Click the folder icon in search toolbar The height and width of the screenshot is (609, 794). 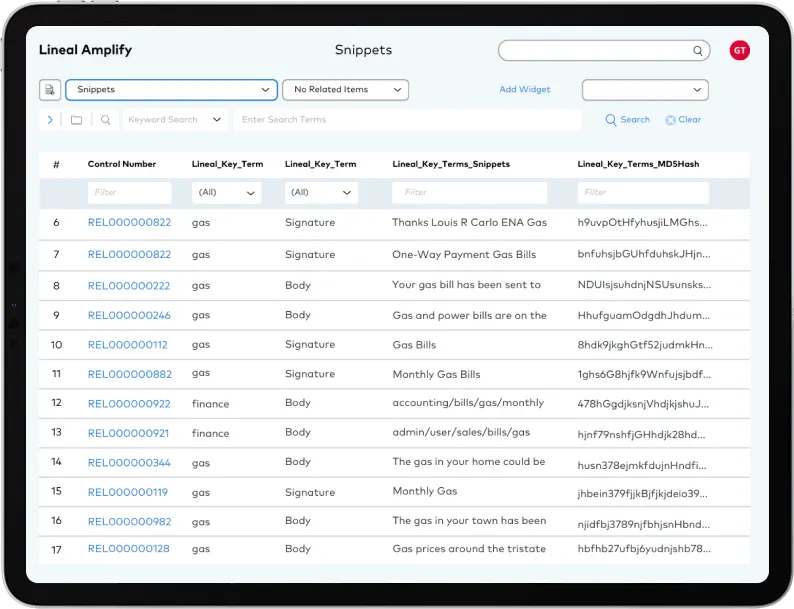click(x=77, y=120)
